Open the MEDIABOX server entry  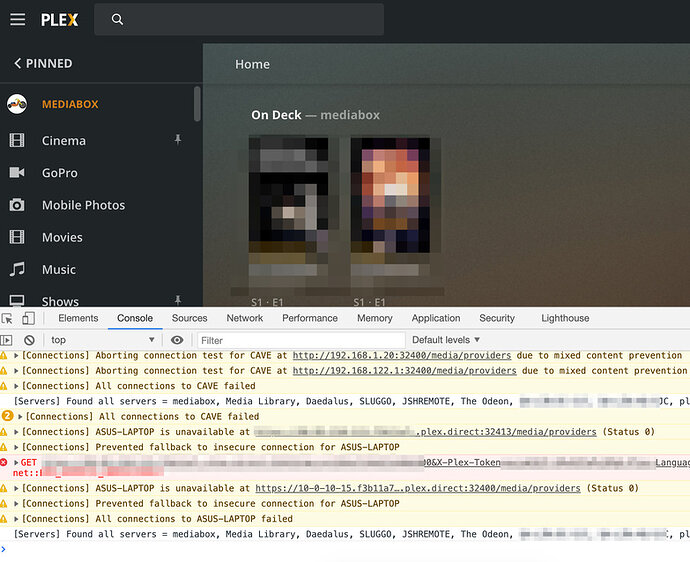coord(70,104)
